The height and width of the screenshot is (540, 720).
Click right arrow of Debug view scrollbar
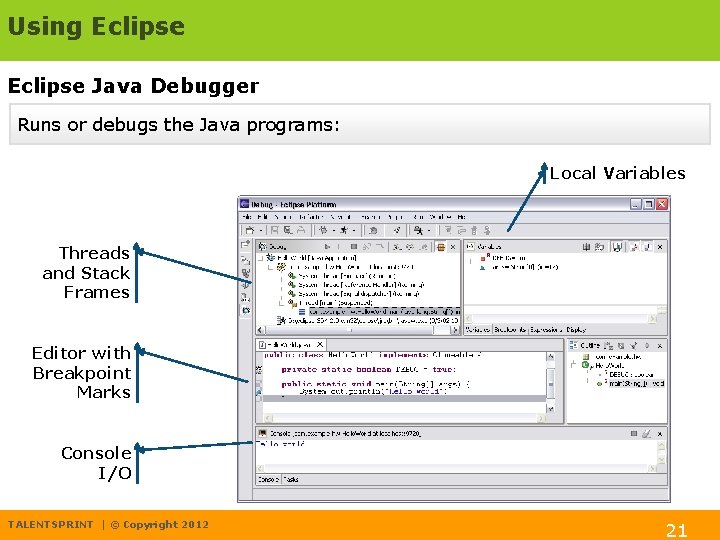click(x=455, y=330)
